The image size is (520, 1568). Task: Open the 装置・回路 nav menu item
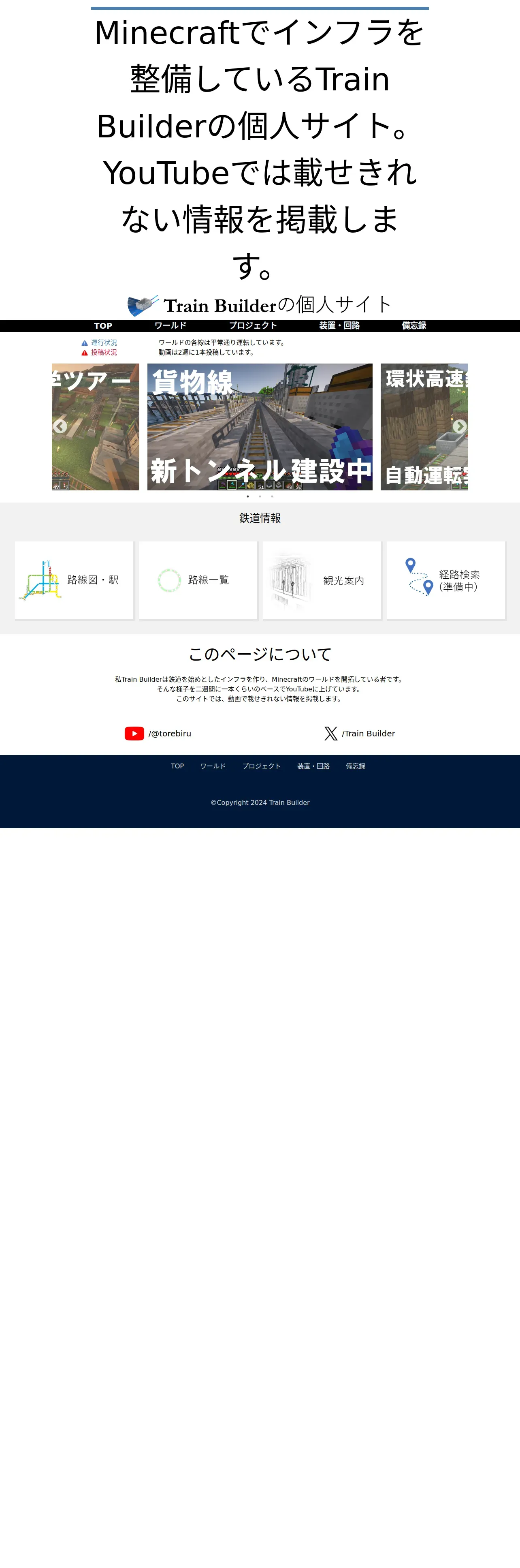click(339, 326)
